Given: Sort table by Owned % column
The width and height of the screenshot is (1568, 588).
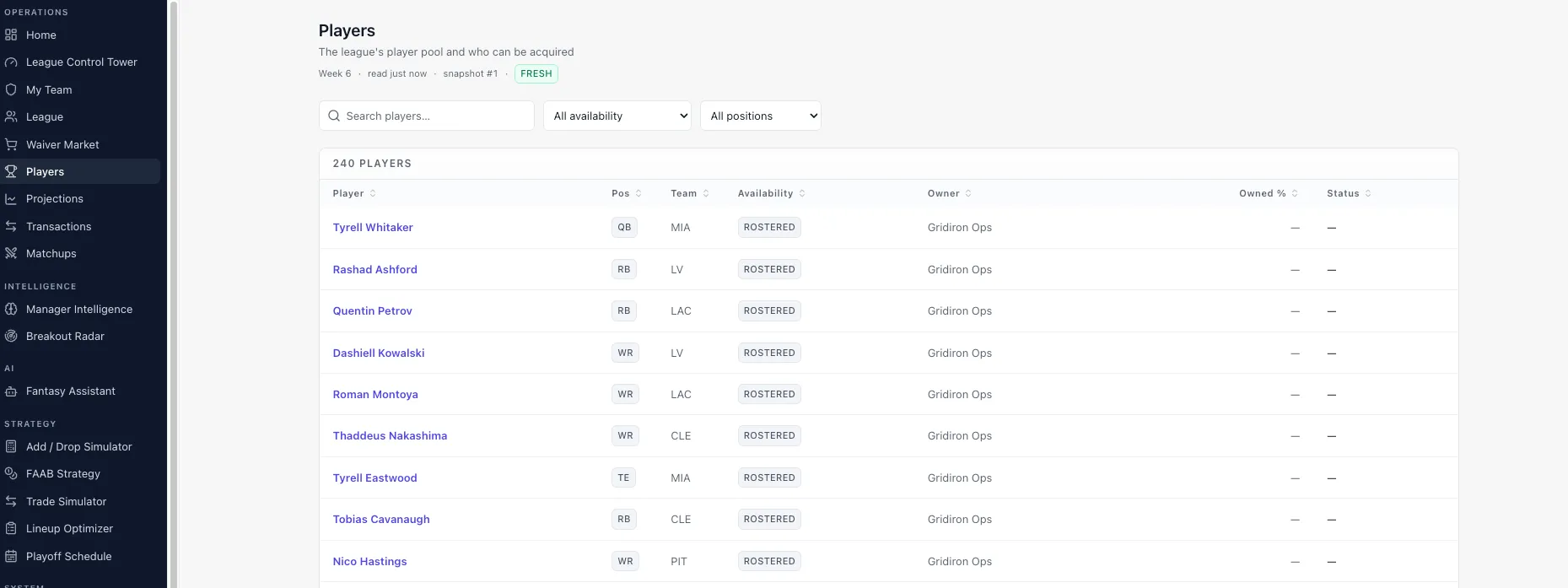Looking at the screenshot, I should click(1269, 193).
